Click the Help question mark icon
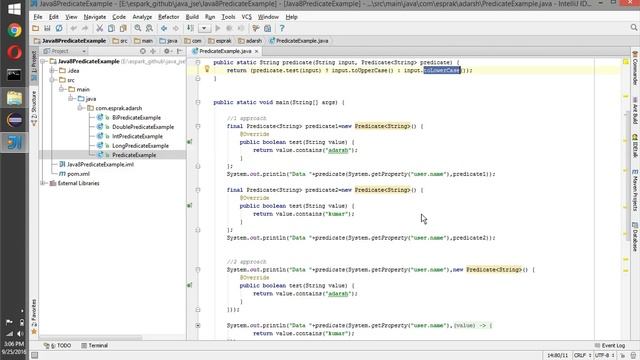640x360 pixels. coord(282,28)
